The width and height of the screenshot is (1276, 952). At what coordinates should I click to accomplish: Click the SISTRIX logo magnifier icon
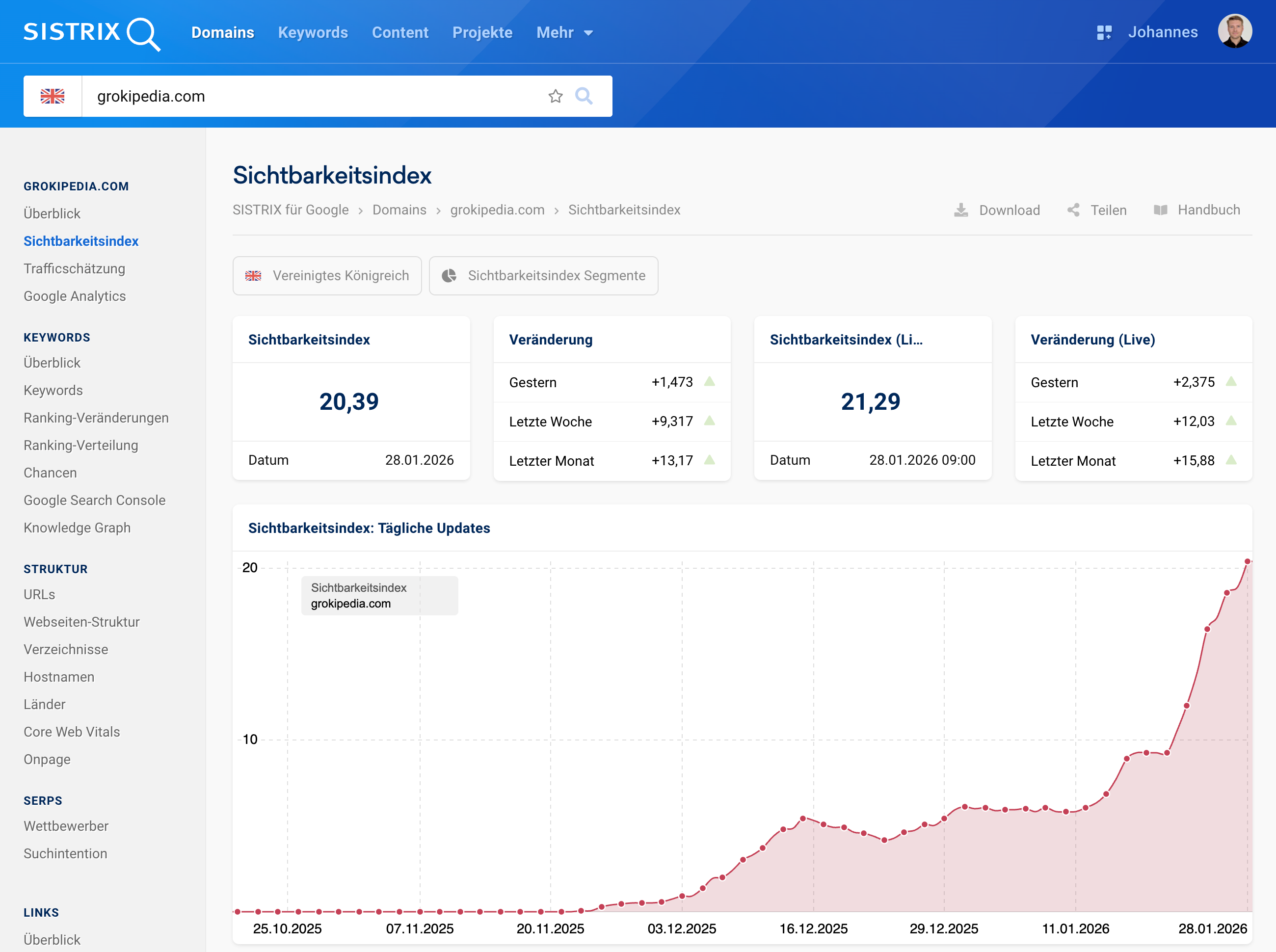(x=143, y=34)
